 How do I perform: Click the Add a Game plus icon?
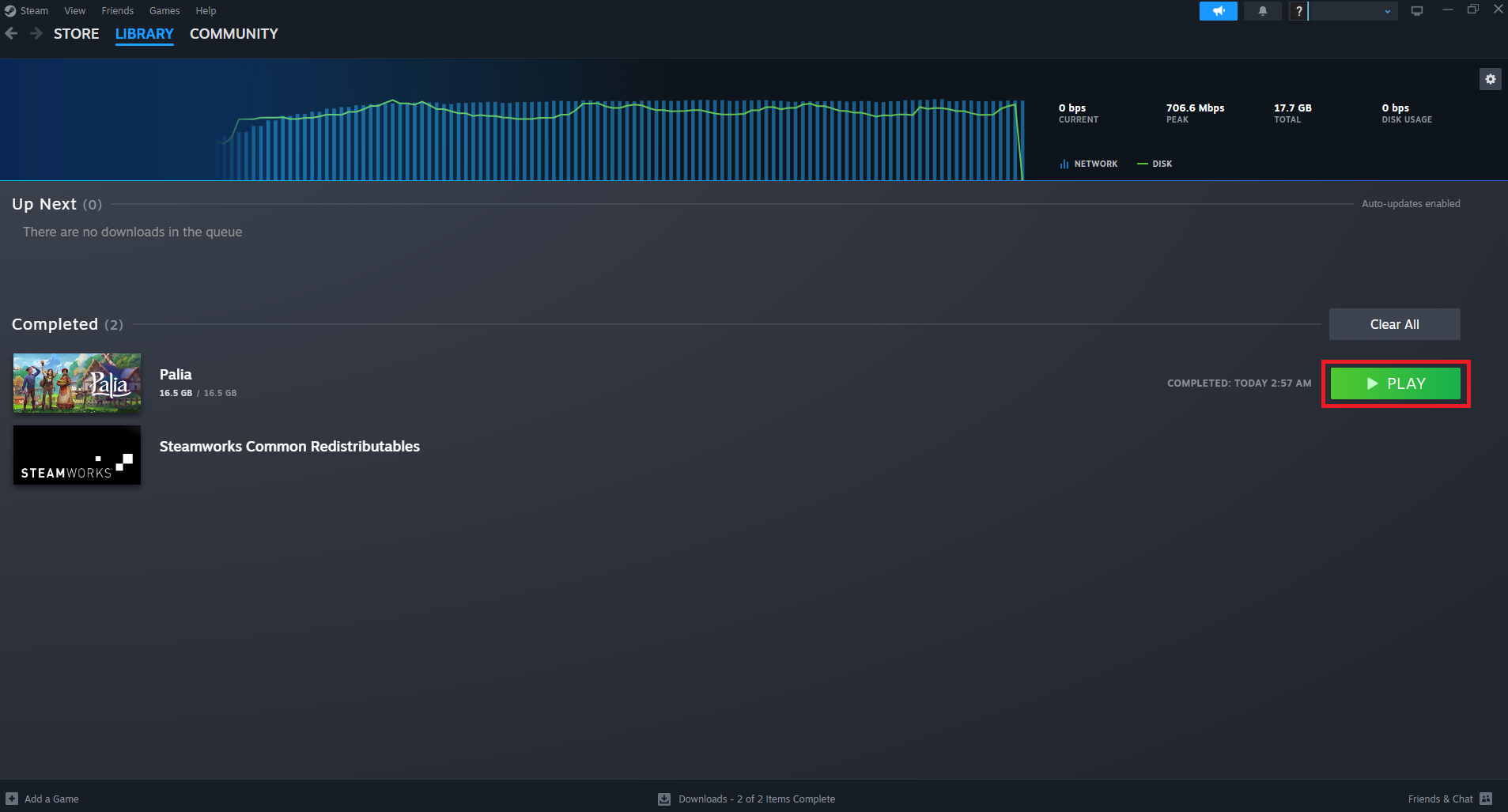click(x=12, y=799)
